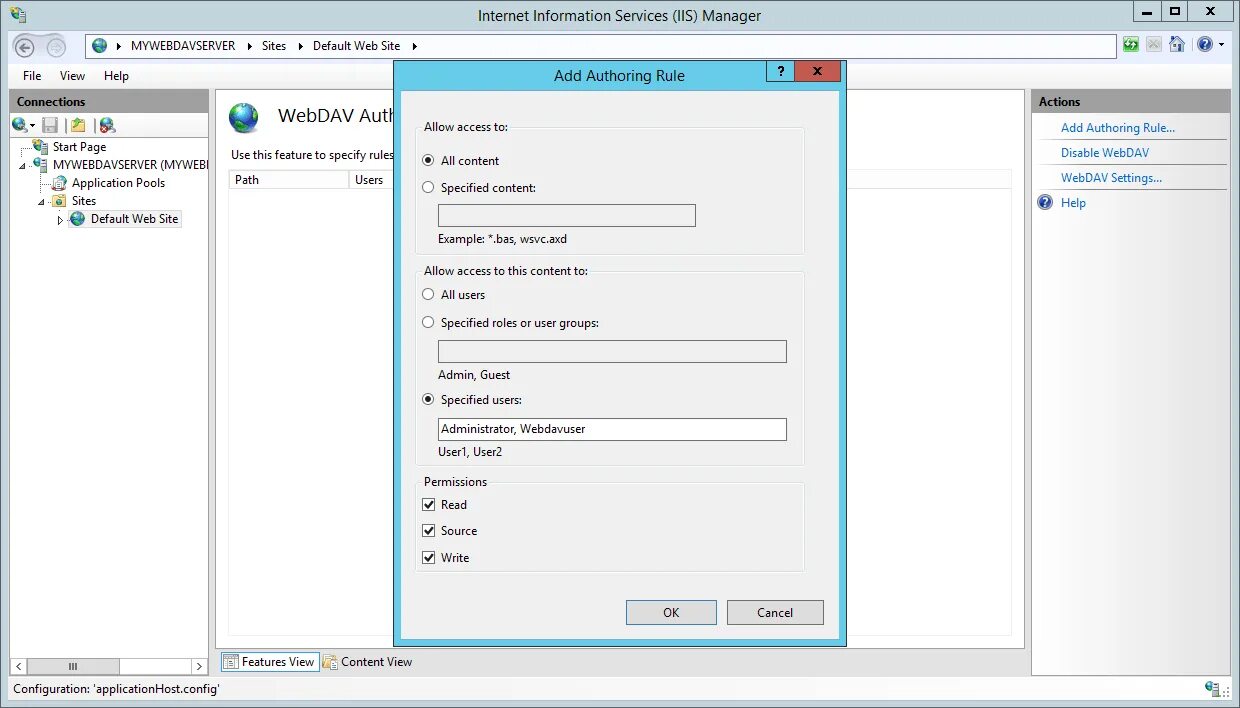Screen dimensions: 1240x708
Task: Switch to Features View tab
Action: click(269, 662)
